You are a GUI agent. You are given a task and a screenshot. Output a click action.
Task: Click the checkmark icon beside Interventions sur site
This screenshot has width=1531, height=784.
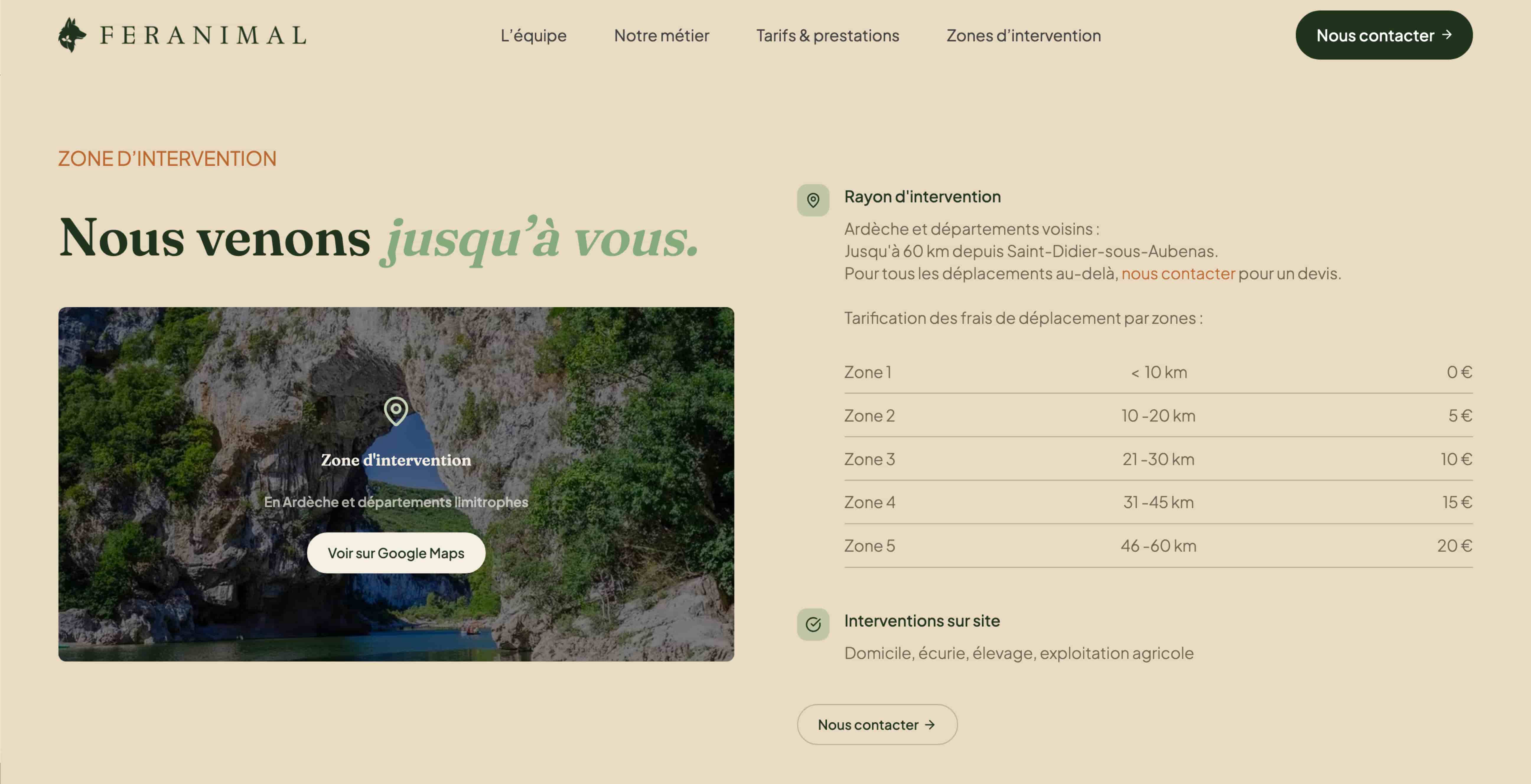[813, 624]
